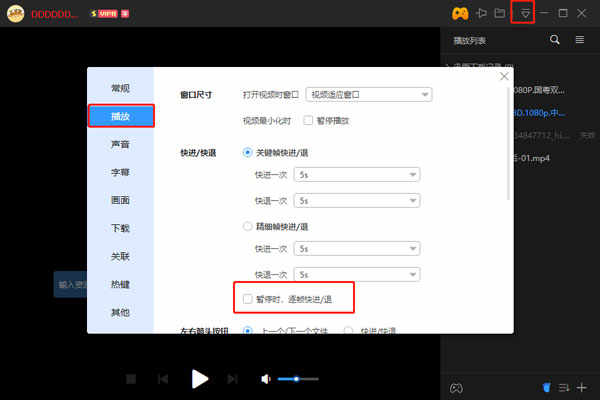Switch to 热键 settings tab
The height and width of the screenshot is (400, 600).
[121, 284]
